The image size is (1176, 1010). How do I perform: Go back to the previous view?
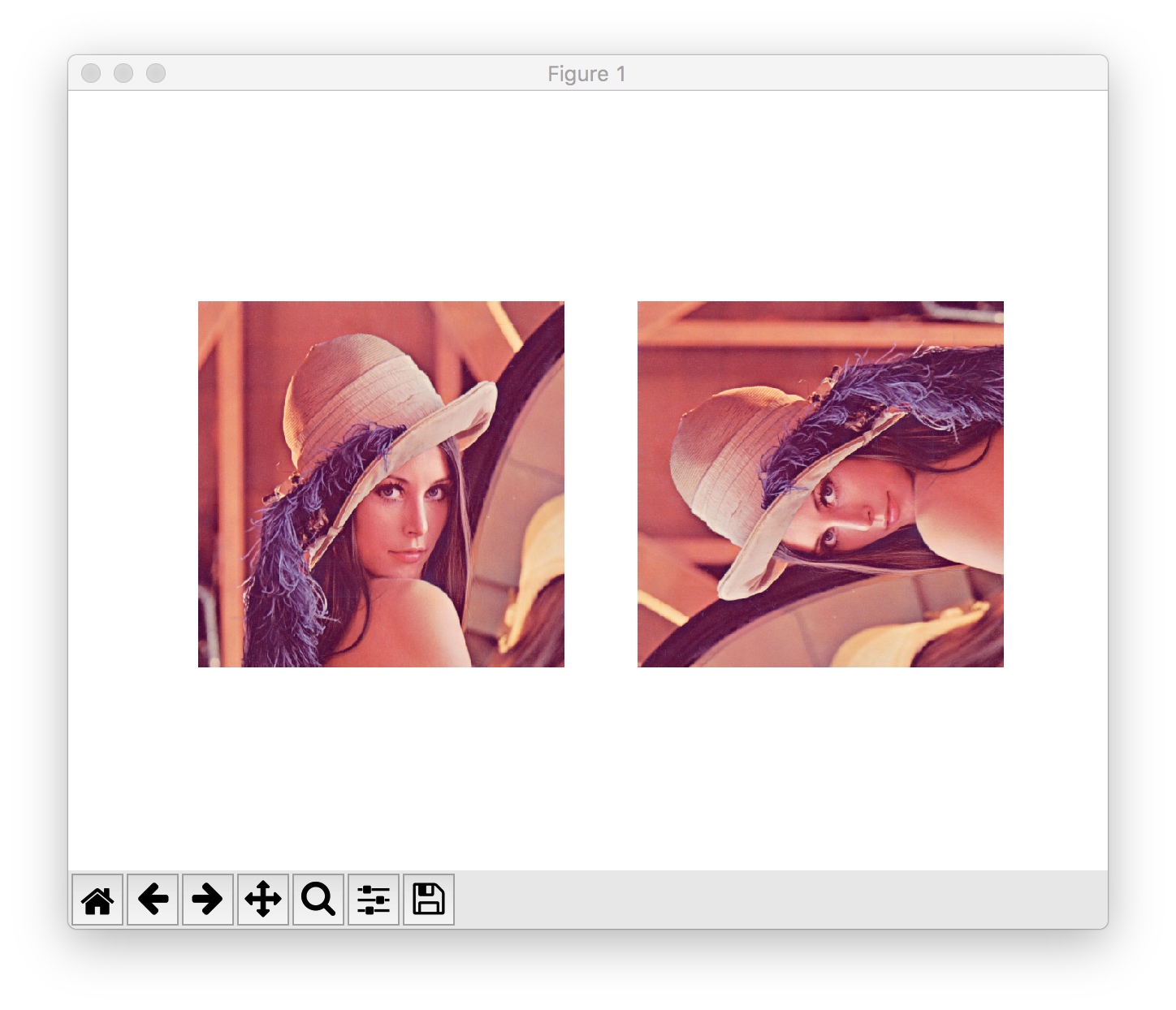(153, 900)
